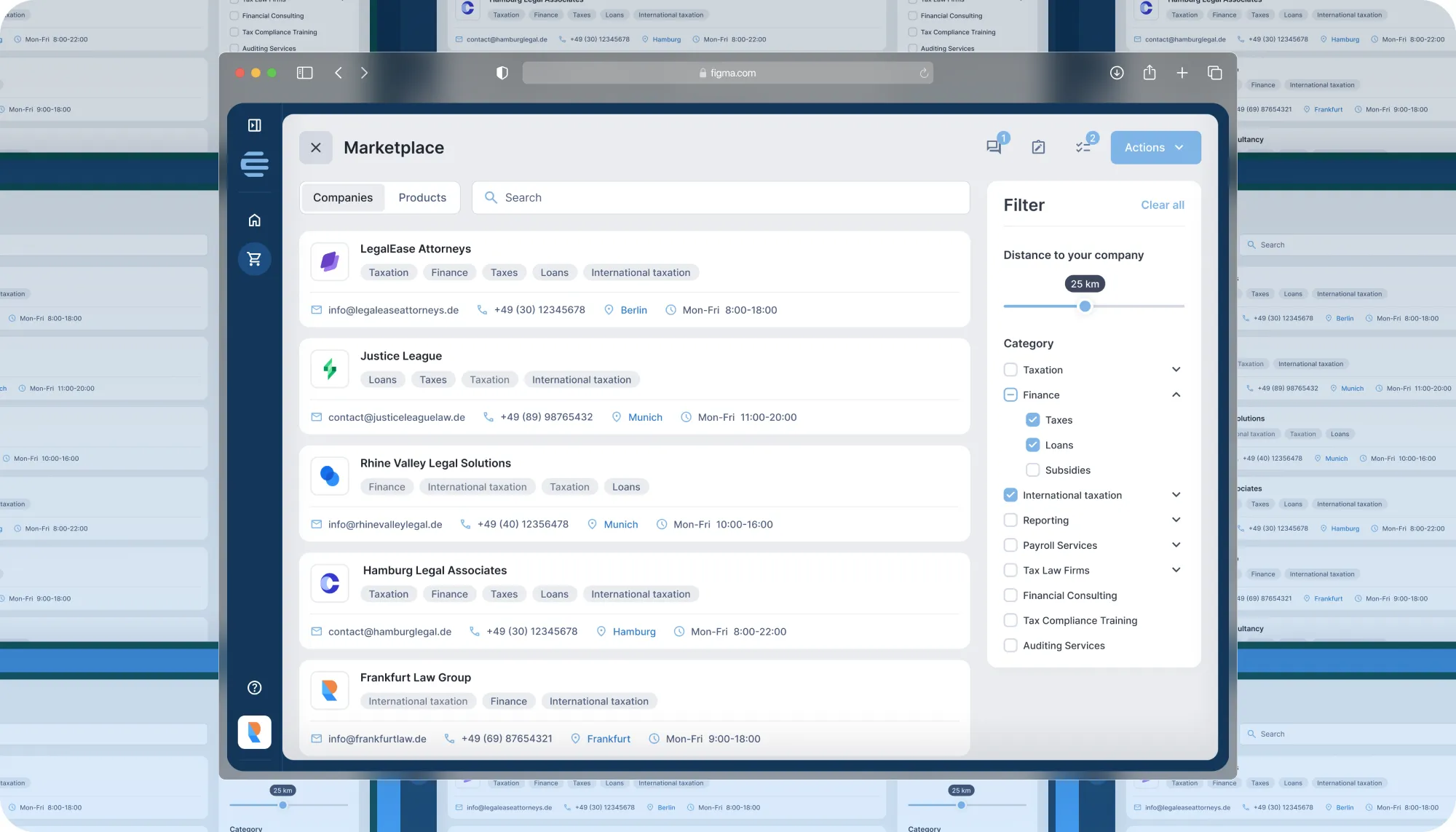Open the Actions dropdown button
1456x832 pixels.
coord(1155,148)
